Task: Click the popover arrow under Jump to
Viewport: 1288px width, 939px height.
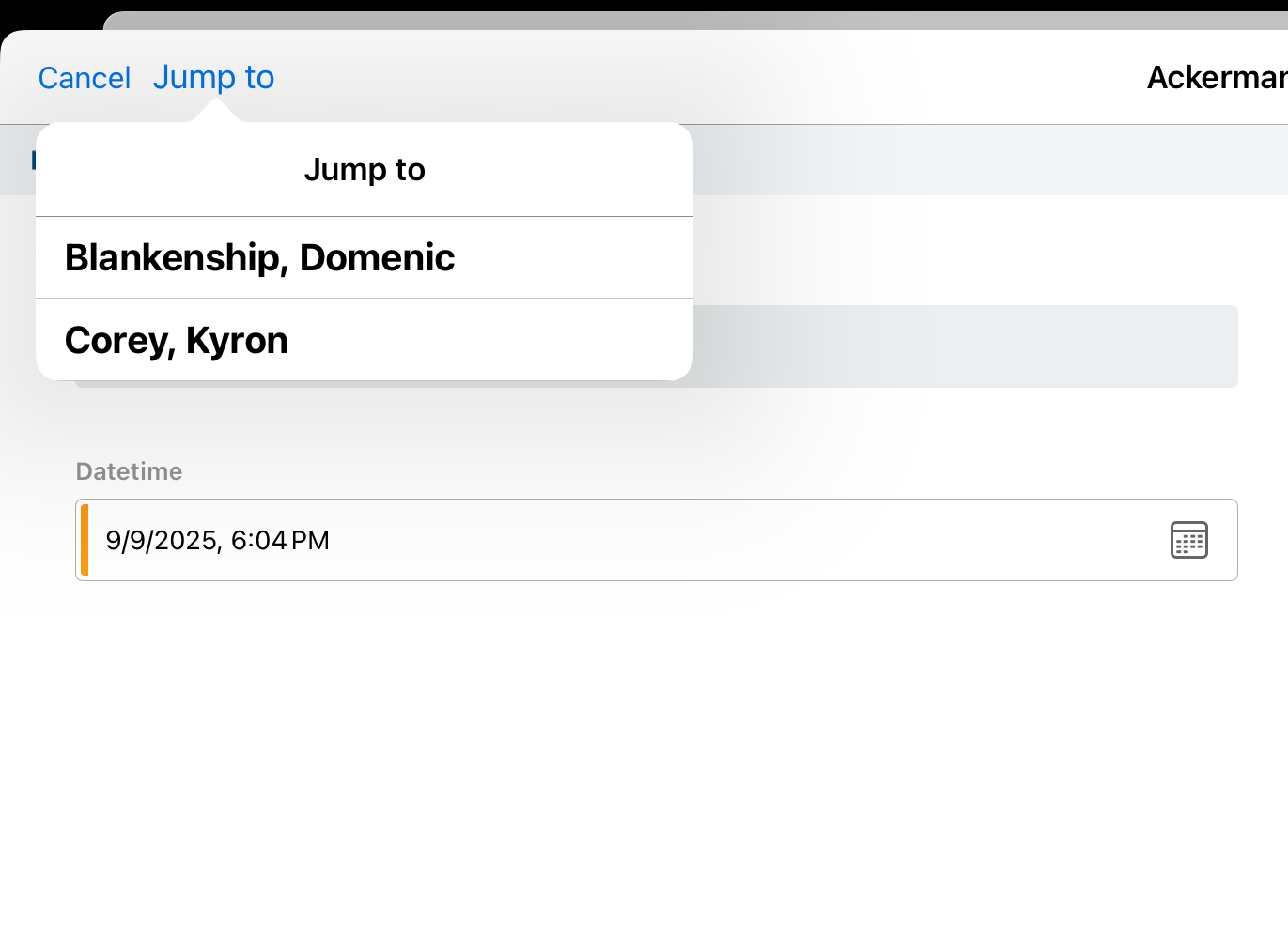Action: point(216,112)
